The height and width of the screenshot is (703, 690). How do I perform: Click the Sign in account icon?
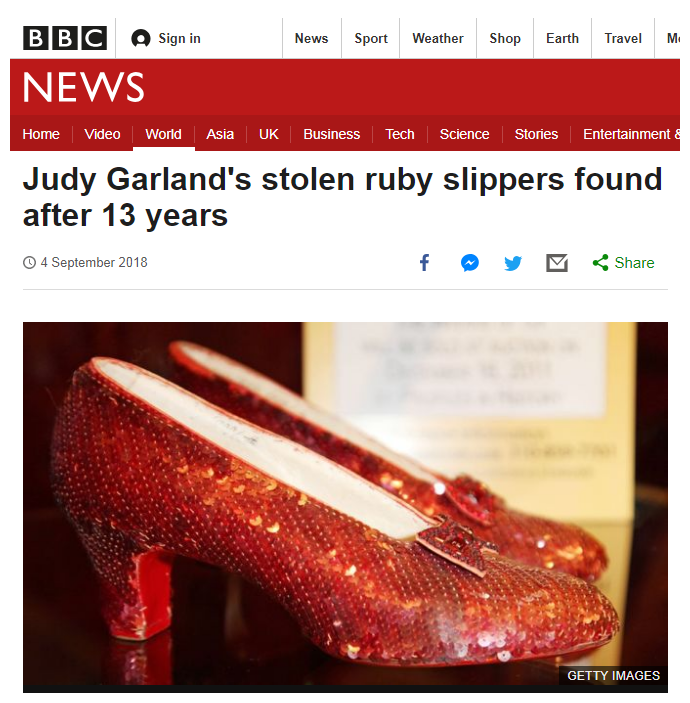coord(141,39)
